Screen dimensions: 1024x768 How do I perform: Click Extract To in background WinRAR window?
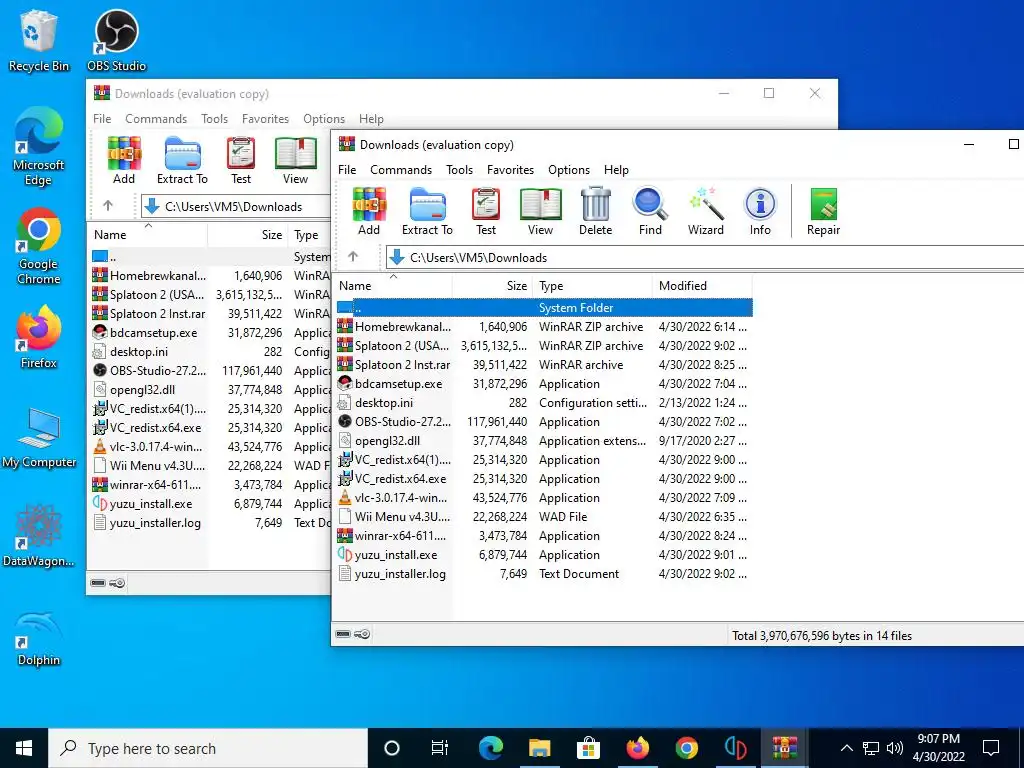point(182,160)
